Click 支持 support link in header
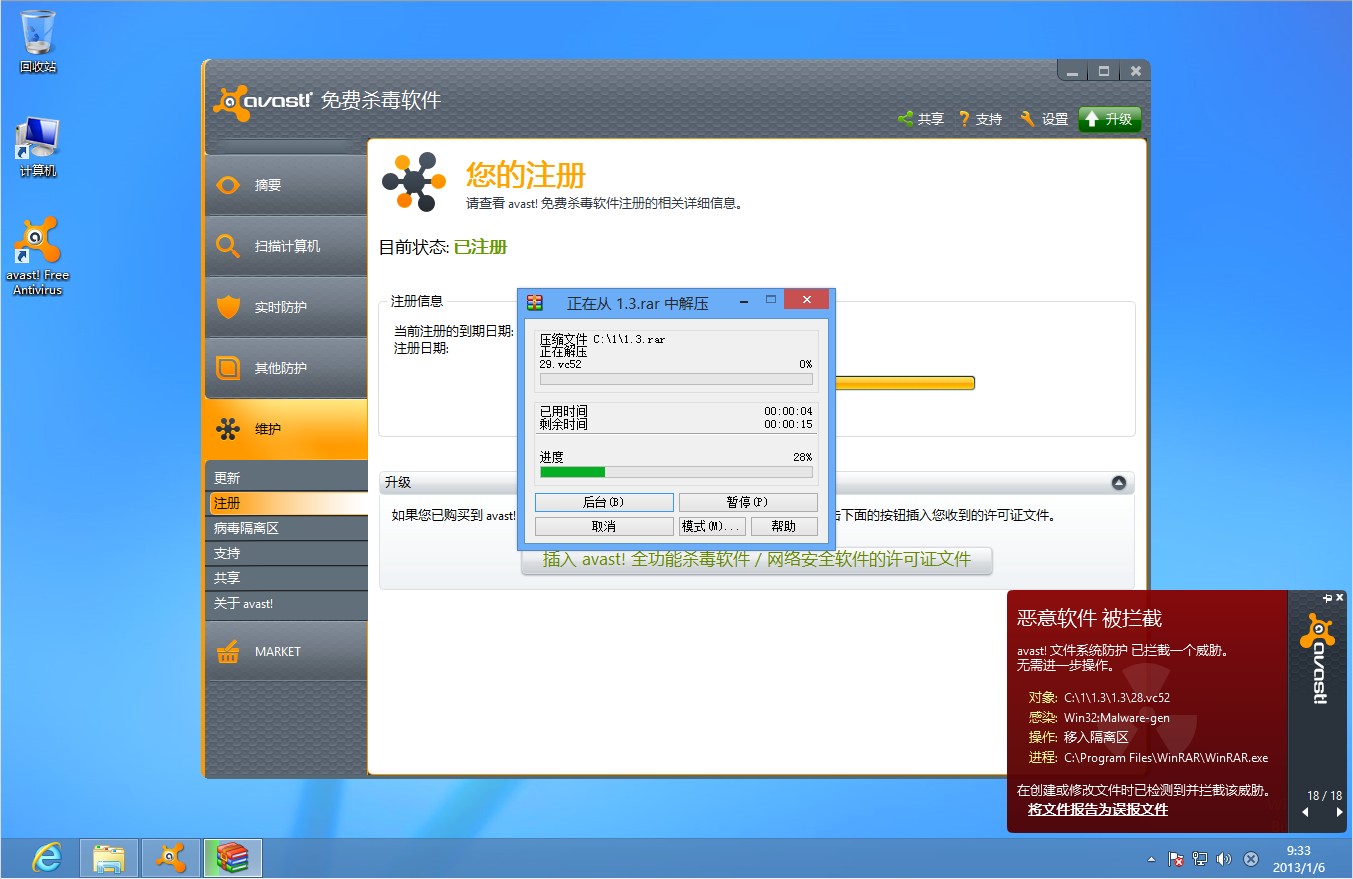Image resolution: width=1353 pixels, height=879 pixels. (980, 119)
